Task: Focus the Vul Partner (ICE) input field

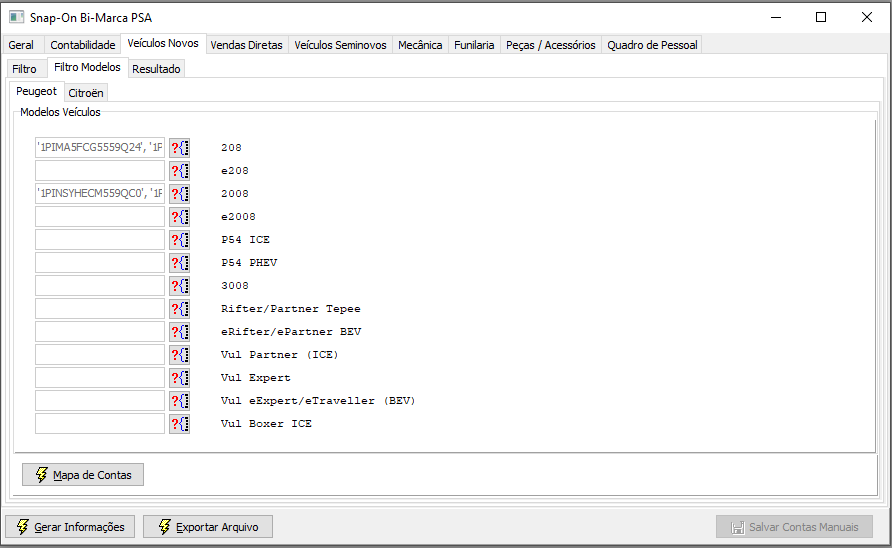Action: (x=100, y=355)
